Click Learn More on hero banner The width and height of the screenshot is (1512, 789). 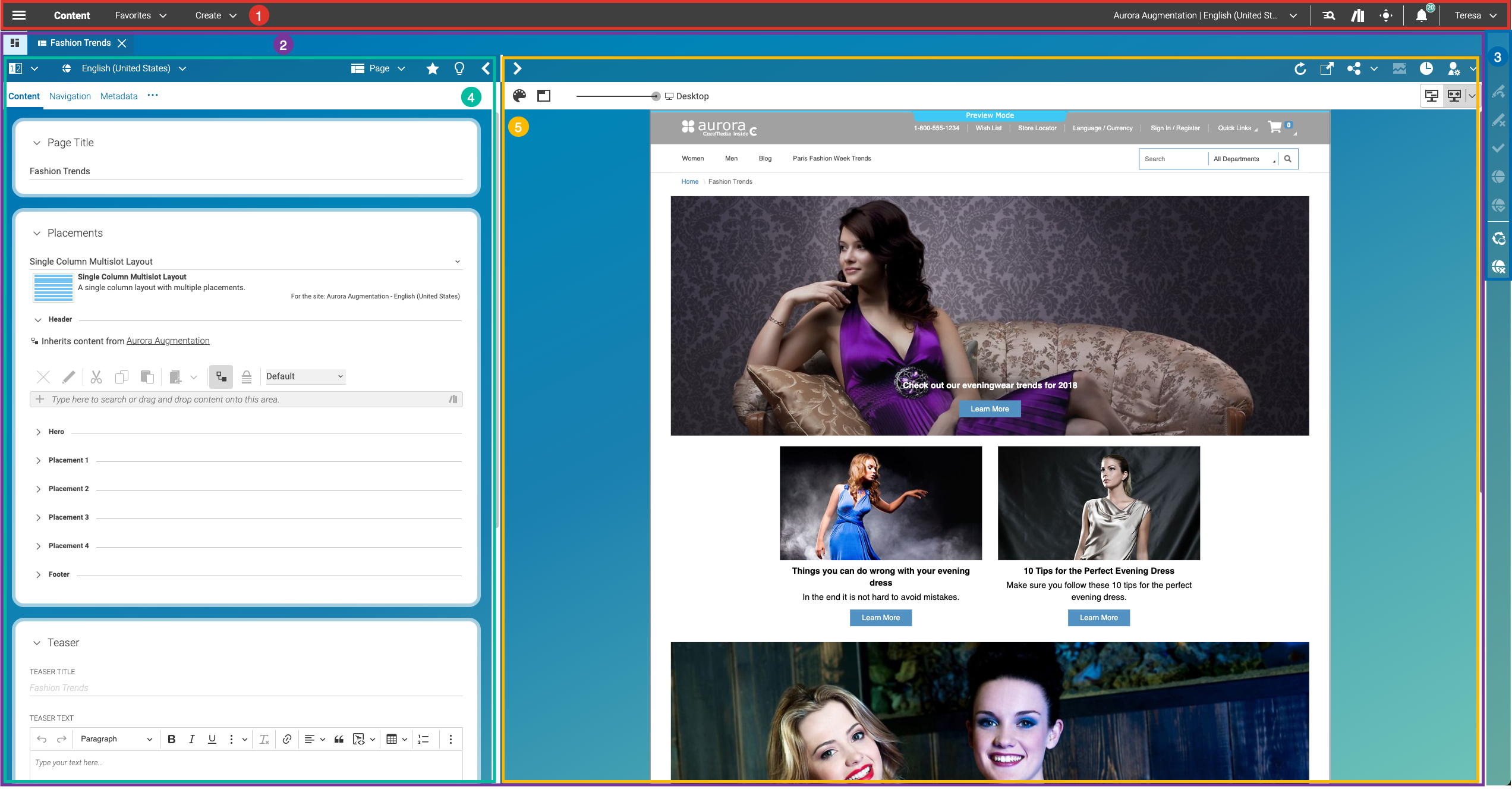click(x=990, y=409)
